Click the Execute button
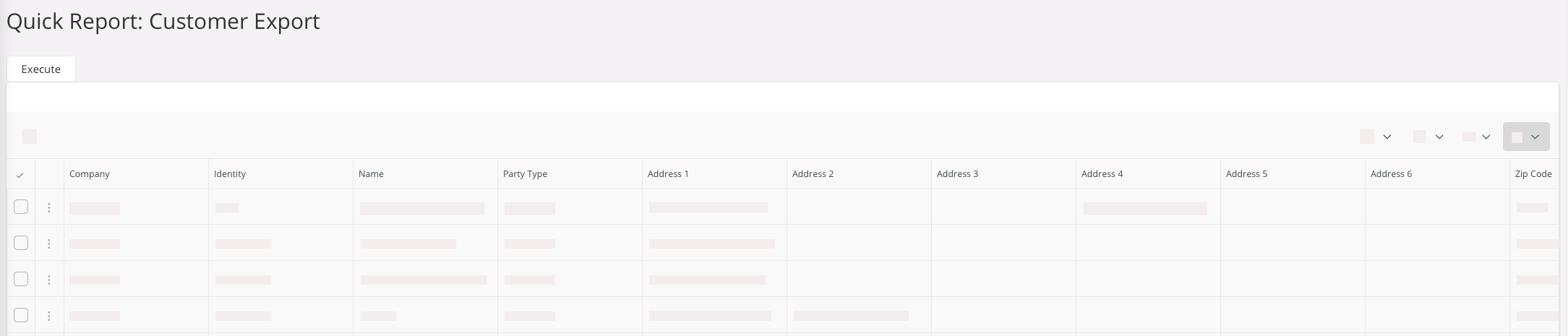This screenshot has height=336, width=1568. click(41, 69)
